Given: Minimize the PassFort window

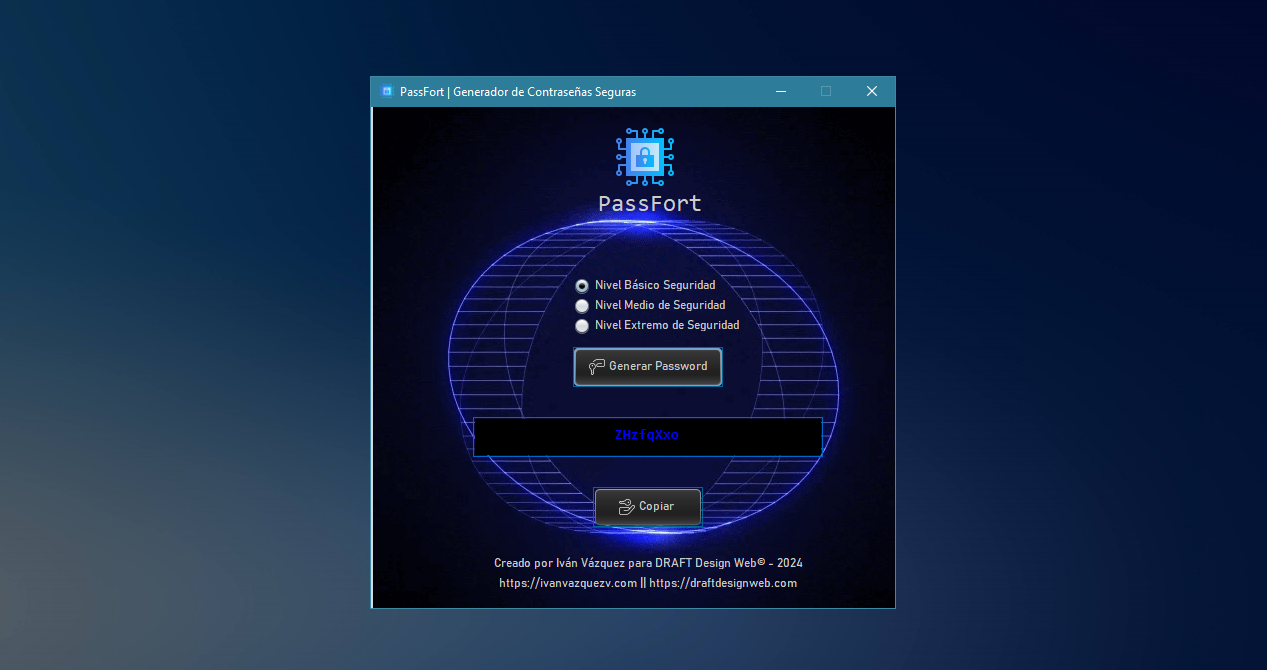Looking at the screenshot, I should (780, 92).
